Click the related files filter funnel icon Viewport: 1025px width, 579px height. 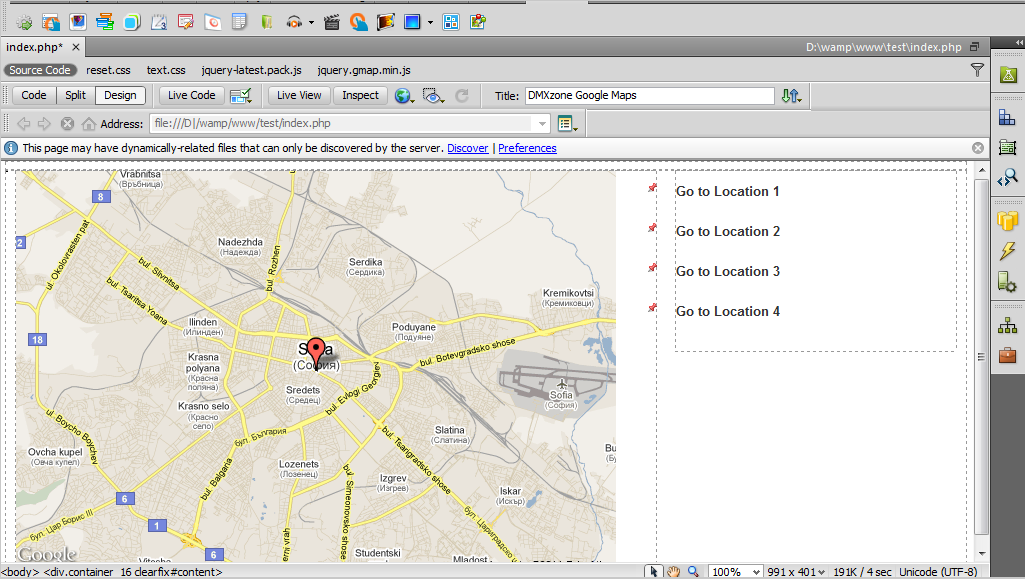pyautogui.click(x=977, y=70)
